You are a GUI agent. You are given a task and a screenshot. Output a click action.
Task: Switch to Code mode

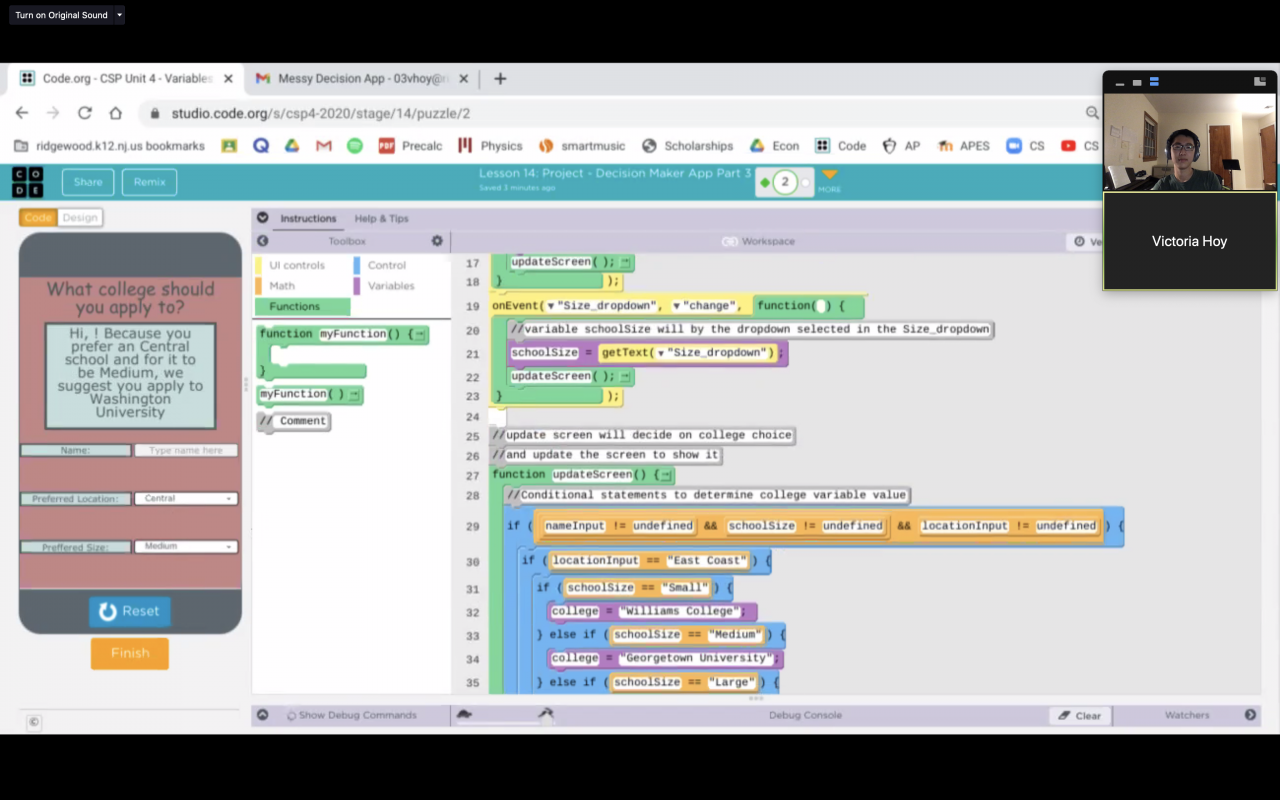click(x=38, y=217)
